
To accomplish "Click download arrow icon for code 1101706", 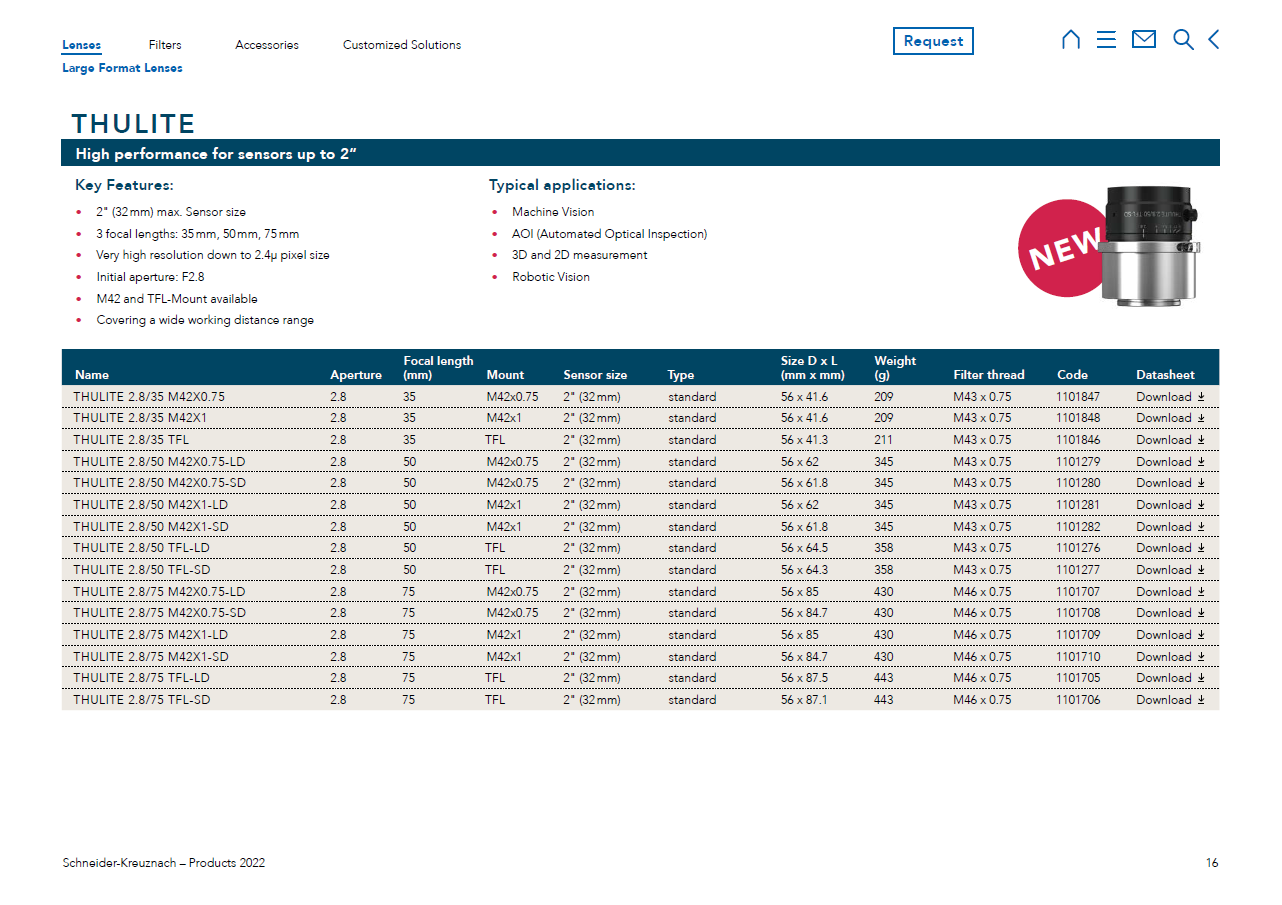I will [x=1201, y=700].
